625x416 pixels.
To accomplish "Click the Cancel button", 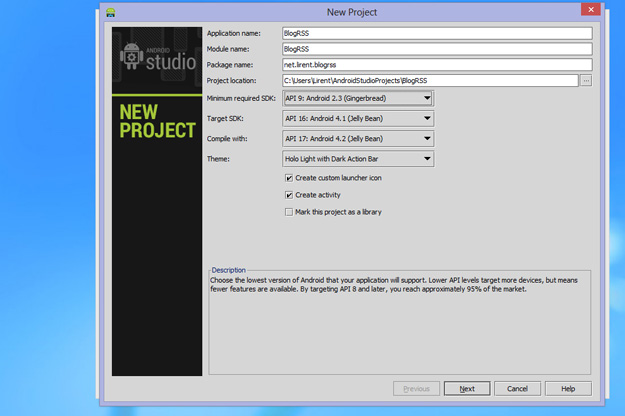I will (517, 389).
